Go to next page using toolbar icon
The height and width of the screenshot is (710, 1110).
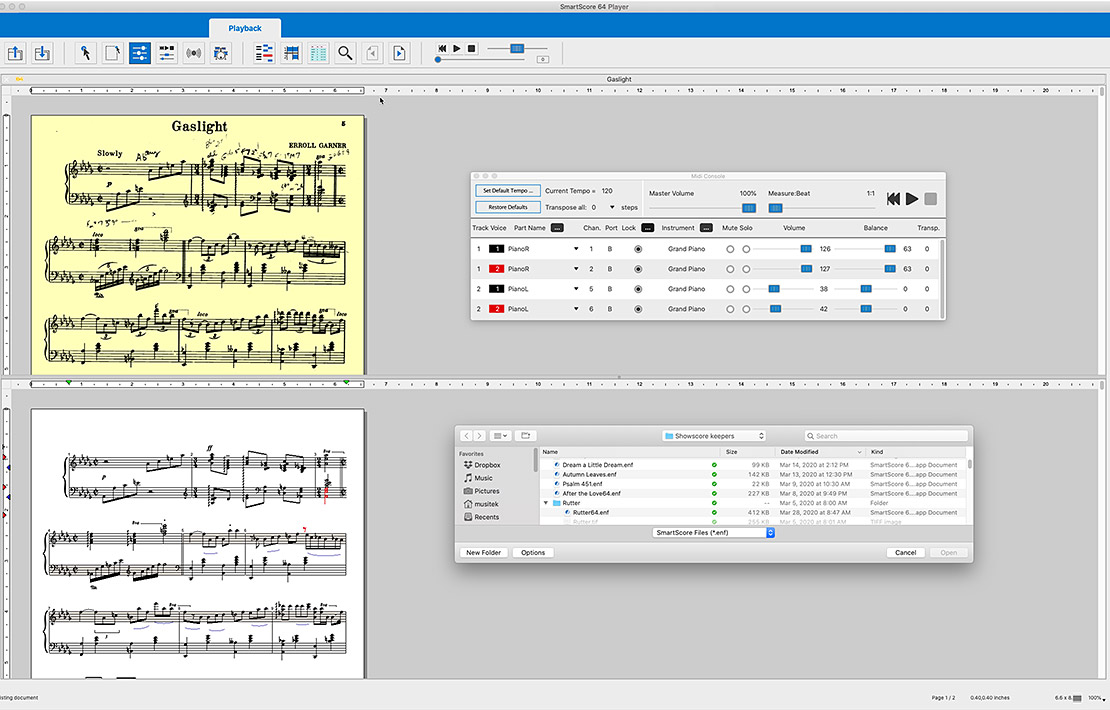(399, 53)
